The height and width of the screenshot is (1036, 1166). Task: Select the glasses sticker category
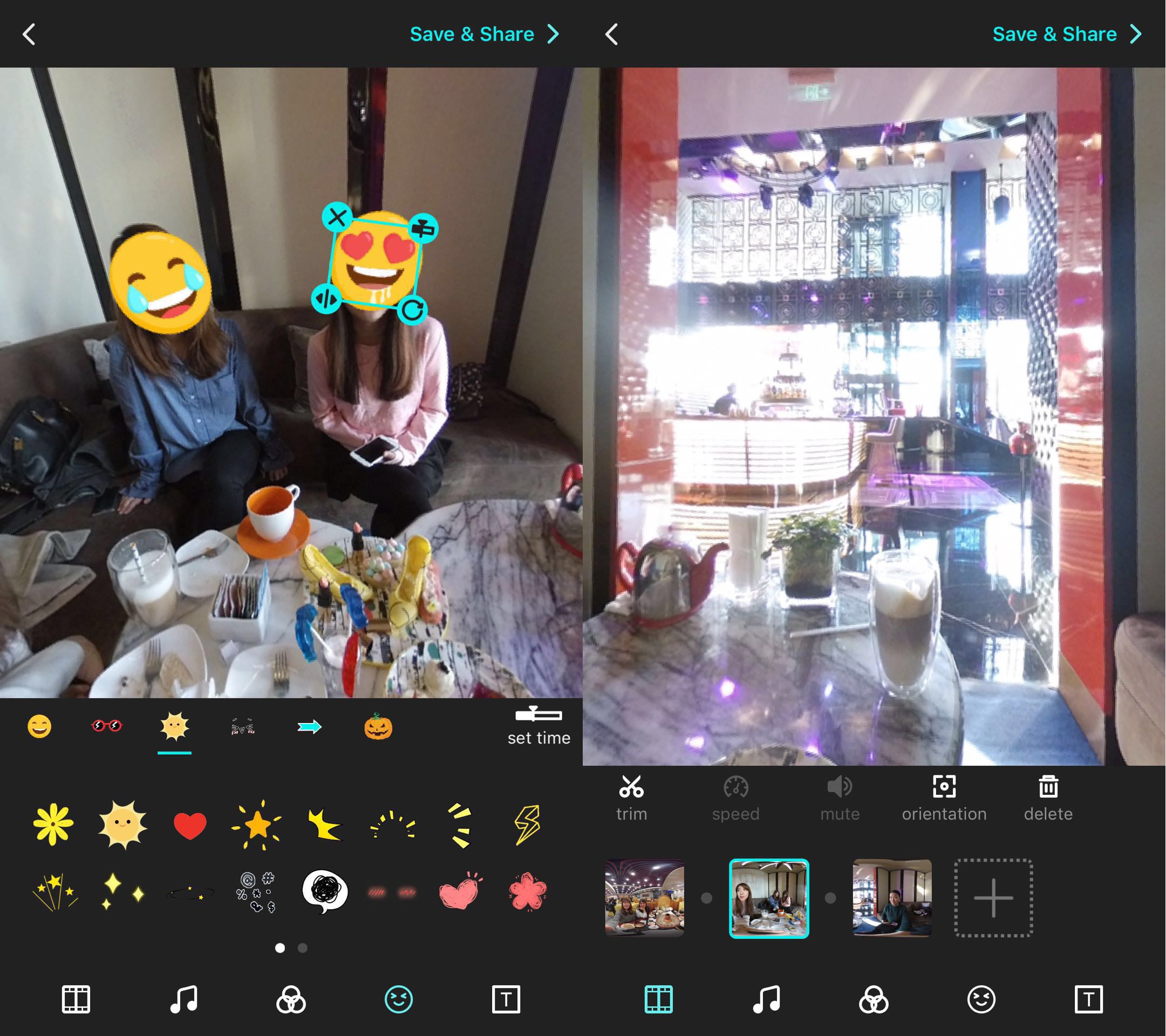[x=107, y=726]
